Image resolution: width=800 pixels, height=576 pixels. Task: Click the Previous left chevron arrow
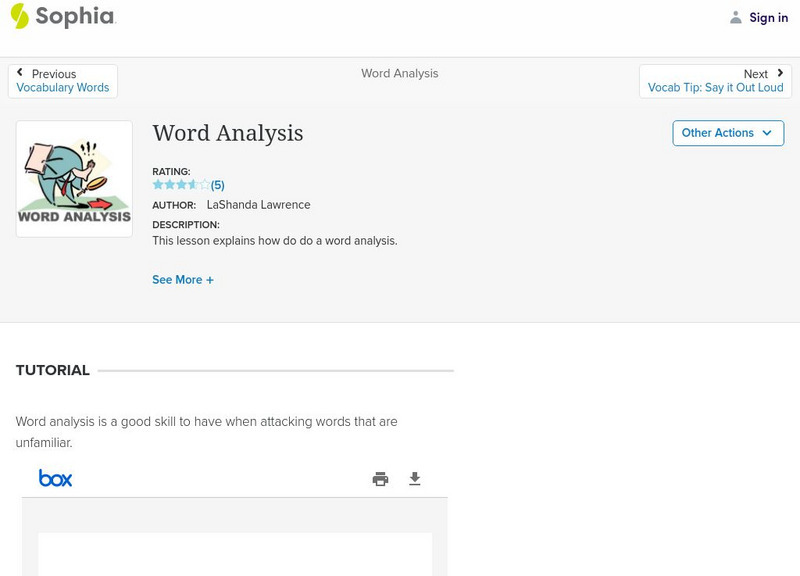[x=20, y=73]
